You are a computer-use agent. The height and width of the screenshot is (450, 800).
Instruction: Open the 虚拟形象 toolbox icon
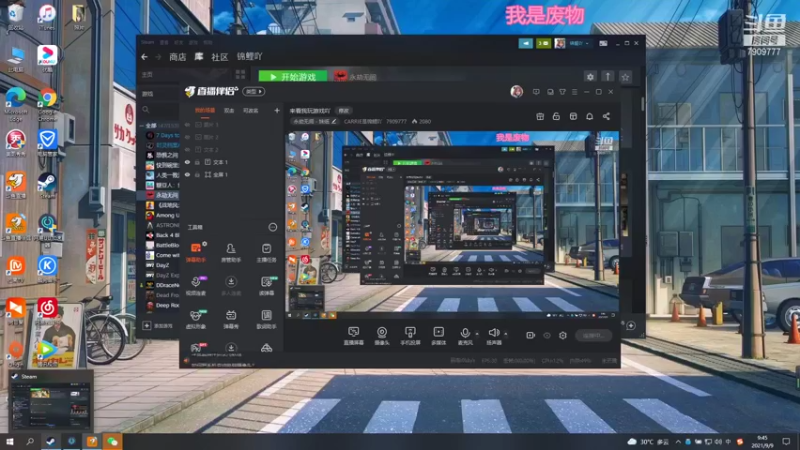pyautogui.click(x=196, y=319)
